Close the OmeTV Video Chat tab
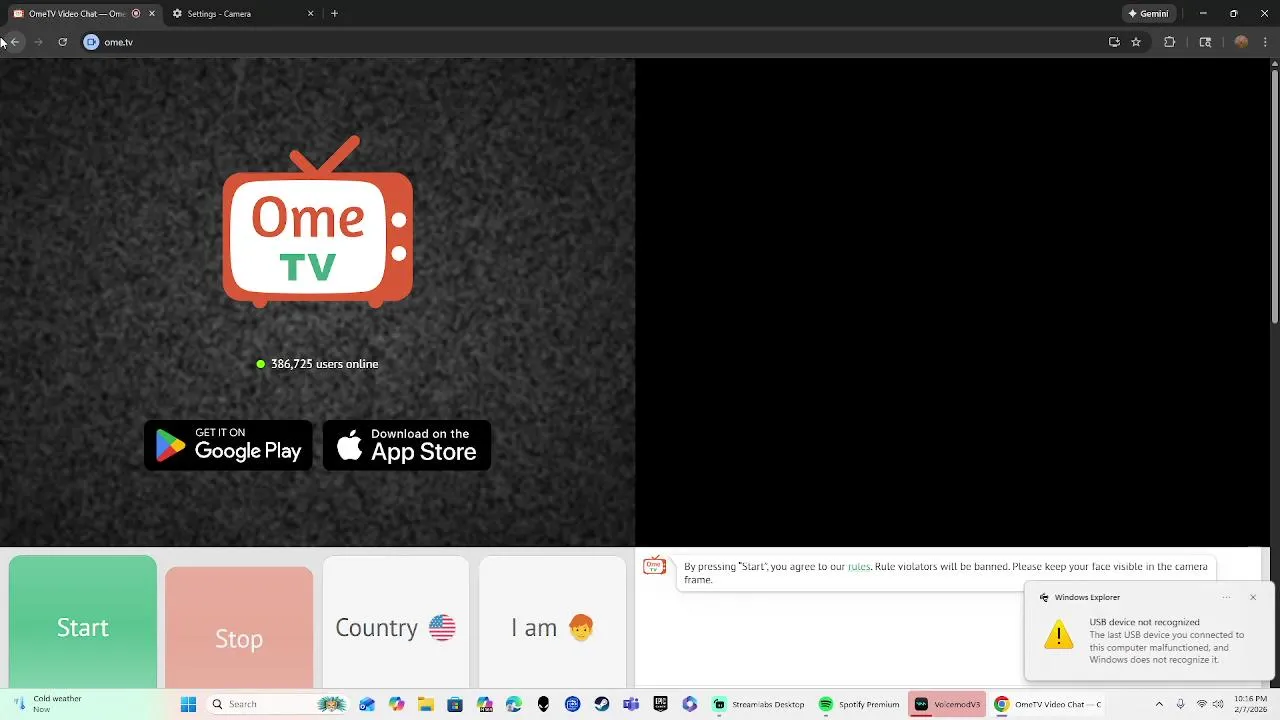Screen dimensions: 1280x720 pos(152,14)
